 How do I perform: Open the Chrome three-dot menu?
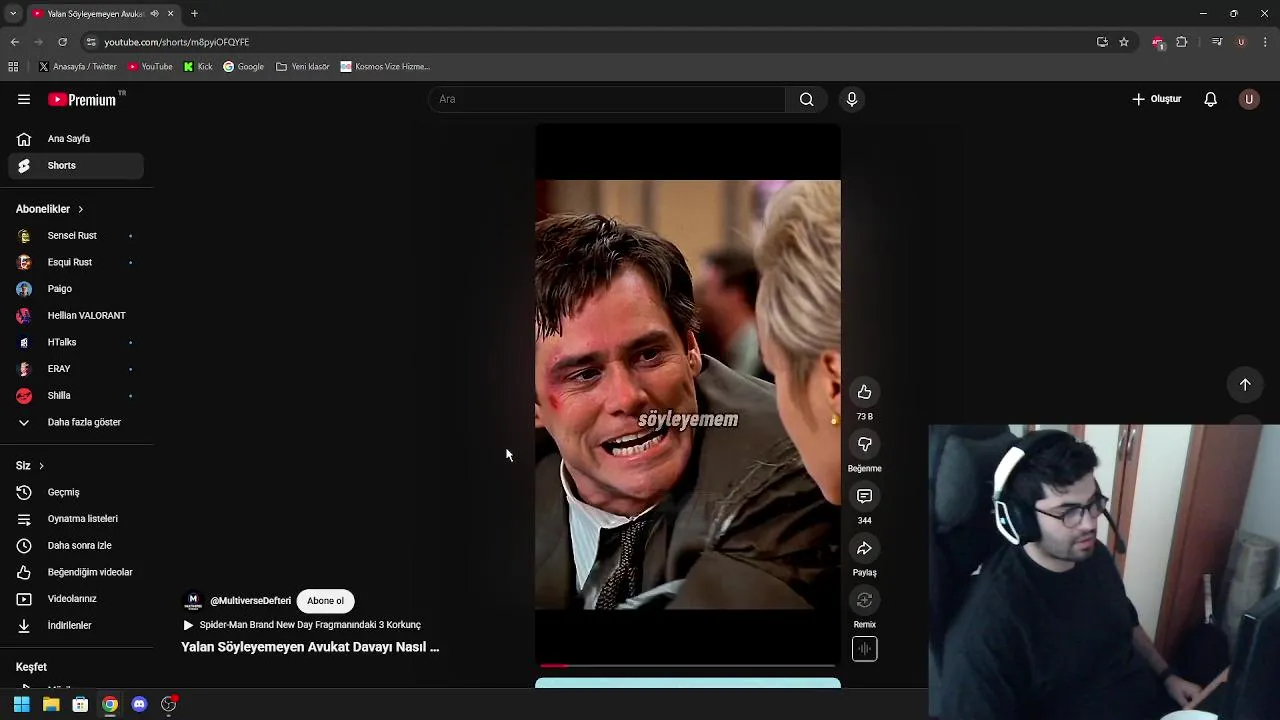click(1266, 42)
